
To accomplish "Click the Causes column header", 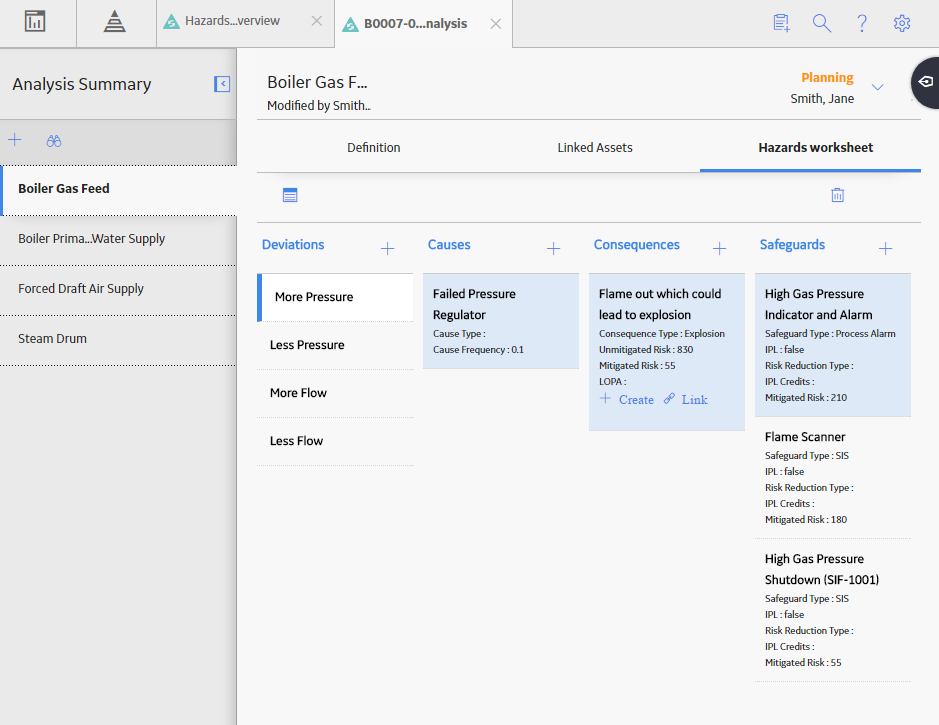I will [449, 245].
